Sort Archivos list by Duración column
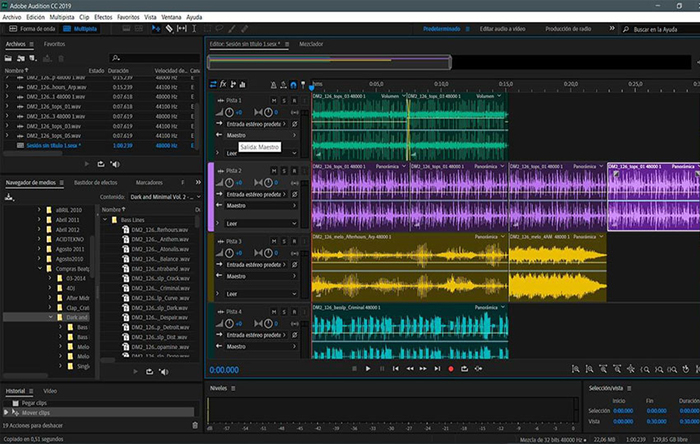The width and height of the screenshot is (700, 444). pyautogui.click(x=118, y=71)
